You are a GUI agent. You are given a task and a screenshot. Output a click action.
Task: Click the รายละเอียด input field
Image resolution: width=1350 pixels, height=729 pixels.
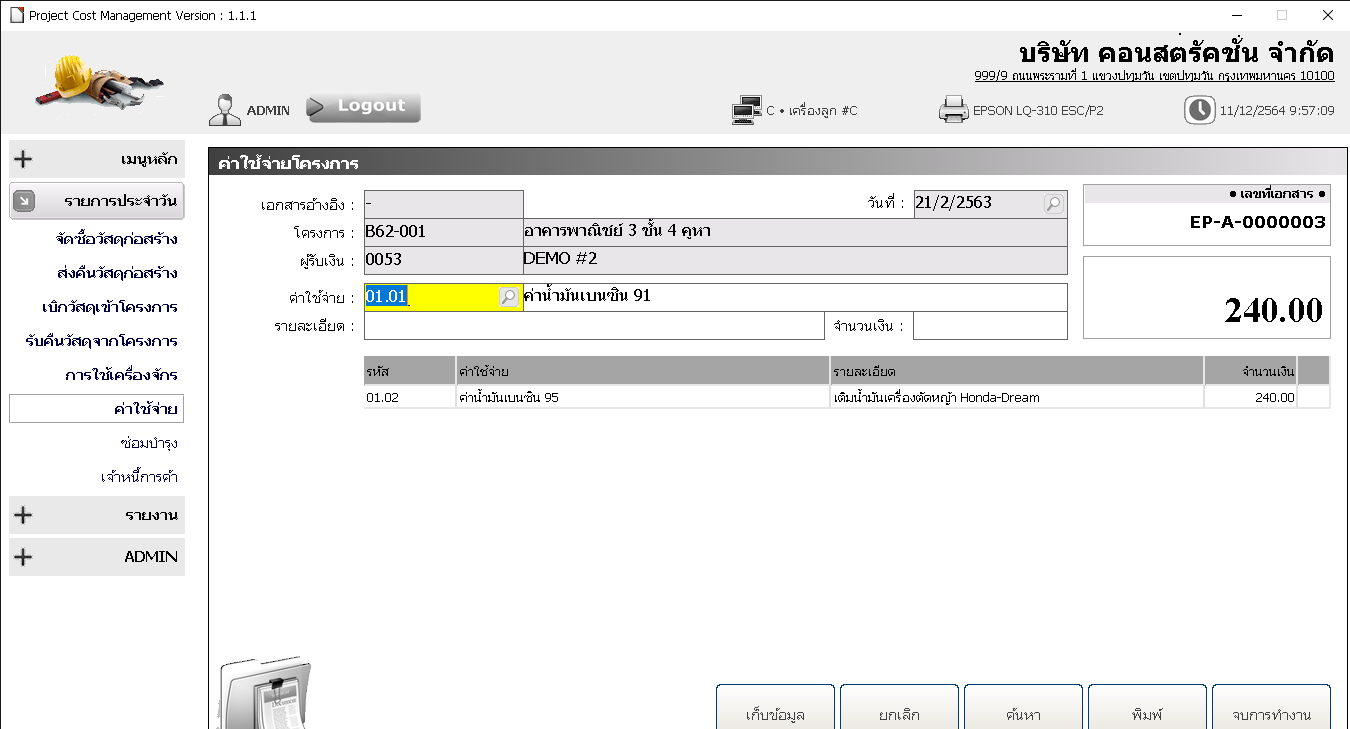(594, 326)
